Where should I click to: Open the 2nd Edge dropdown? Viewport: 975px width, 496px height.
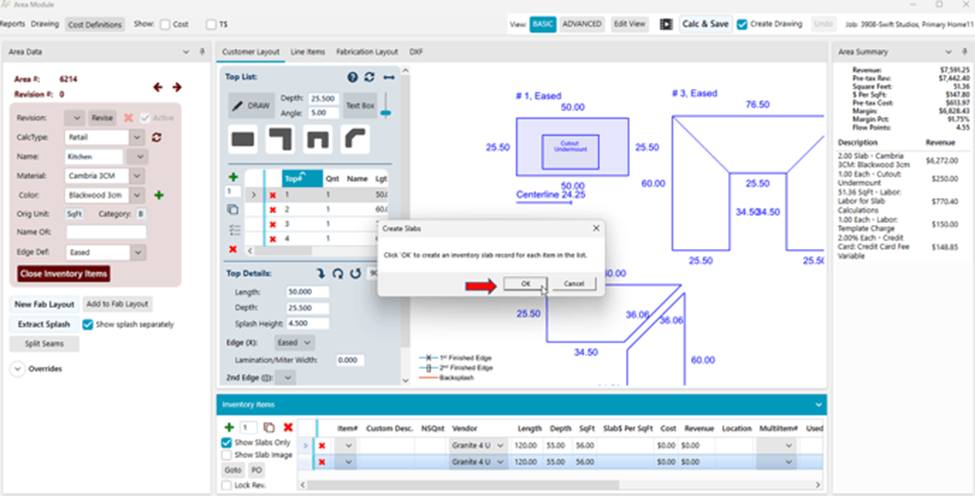285,377
